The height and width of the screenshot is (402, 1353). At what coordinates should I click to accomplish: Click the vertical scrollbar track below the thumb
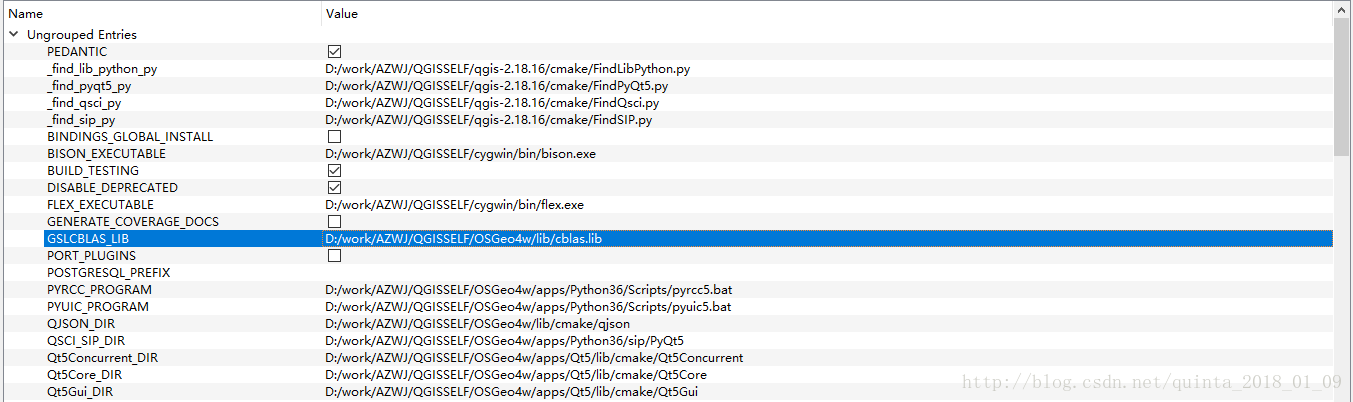(1343, 278)
